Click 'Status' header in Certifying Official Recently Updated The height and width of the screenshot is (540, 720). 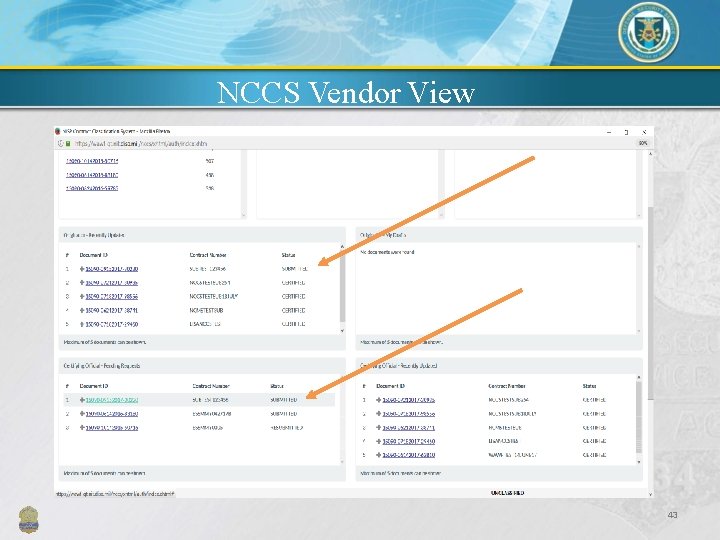(x=589, y=386)
